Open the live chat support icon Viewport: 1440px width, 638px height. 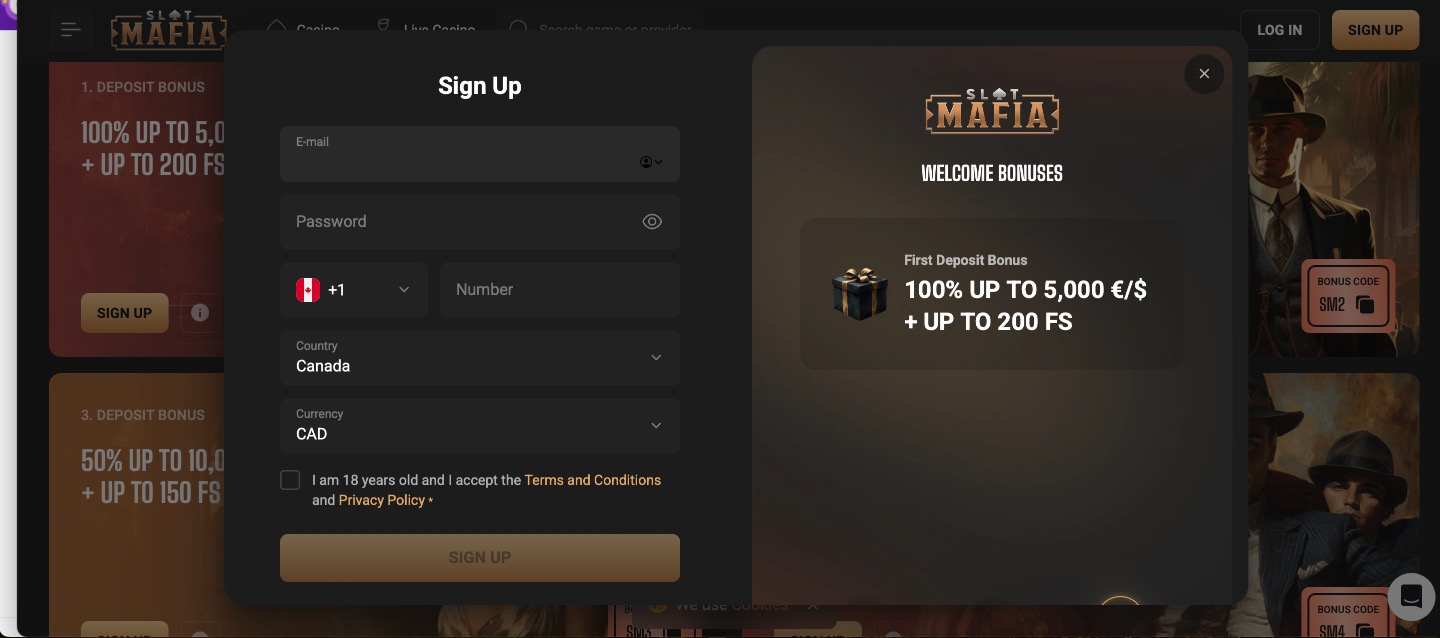click(1411, 596)
